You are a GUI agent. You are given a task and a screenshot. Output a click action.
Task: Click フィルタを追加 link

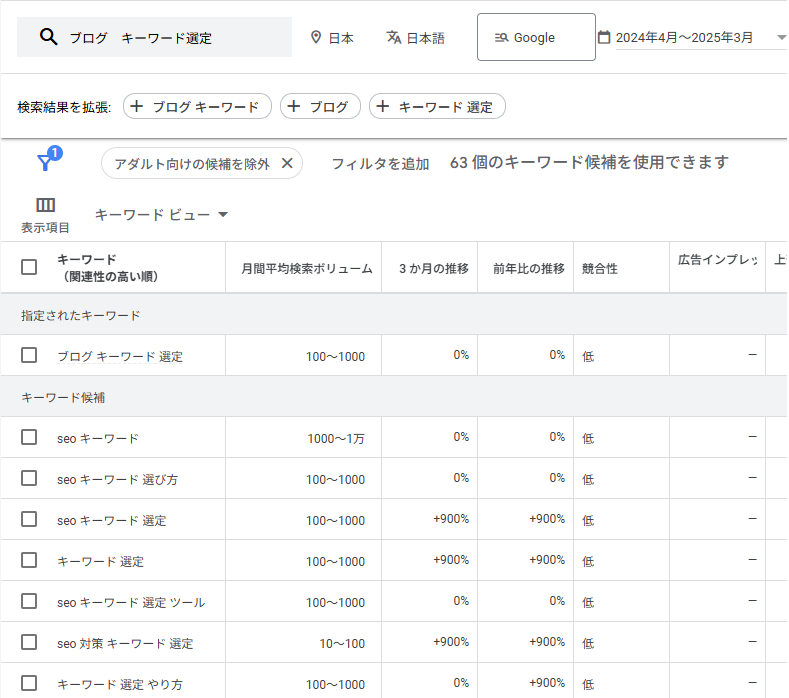pyautogui.click(x=380, y=163)
